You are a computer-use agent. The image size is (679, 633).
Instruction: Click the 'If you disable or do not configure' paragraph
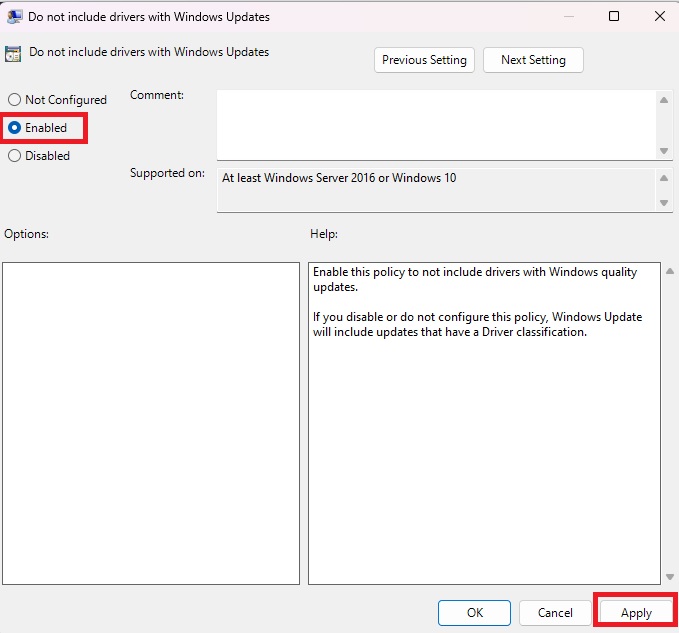pyautogui.click(x=477, y=324)
